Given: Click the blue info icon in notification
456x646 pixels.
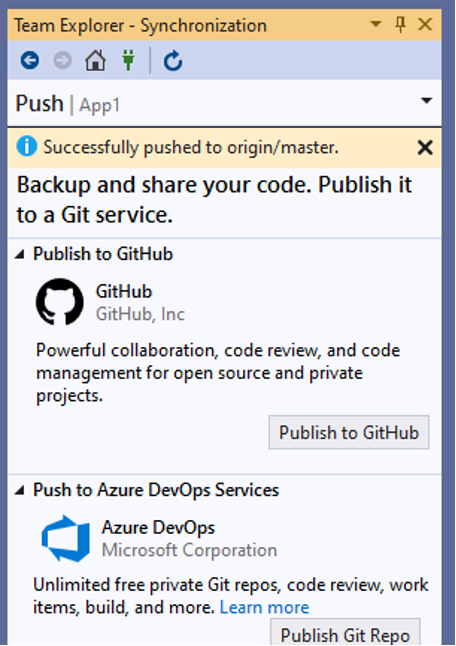Looking at the screenshot, I should pos(27,147).
